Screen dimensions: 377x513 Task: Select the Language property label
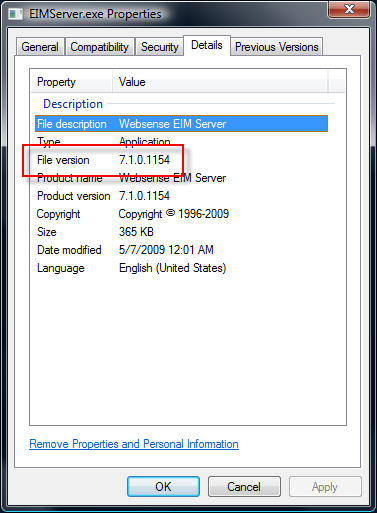click(x=61, y=268)
